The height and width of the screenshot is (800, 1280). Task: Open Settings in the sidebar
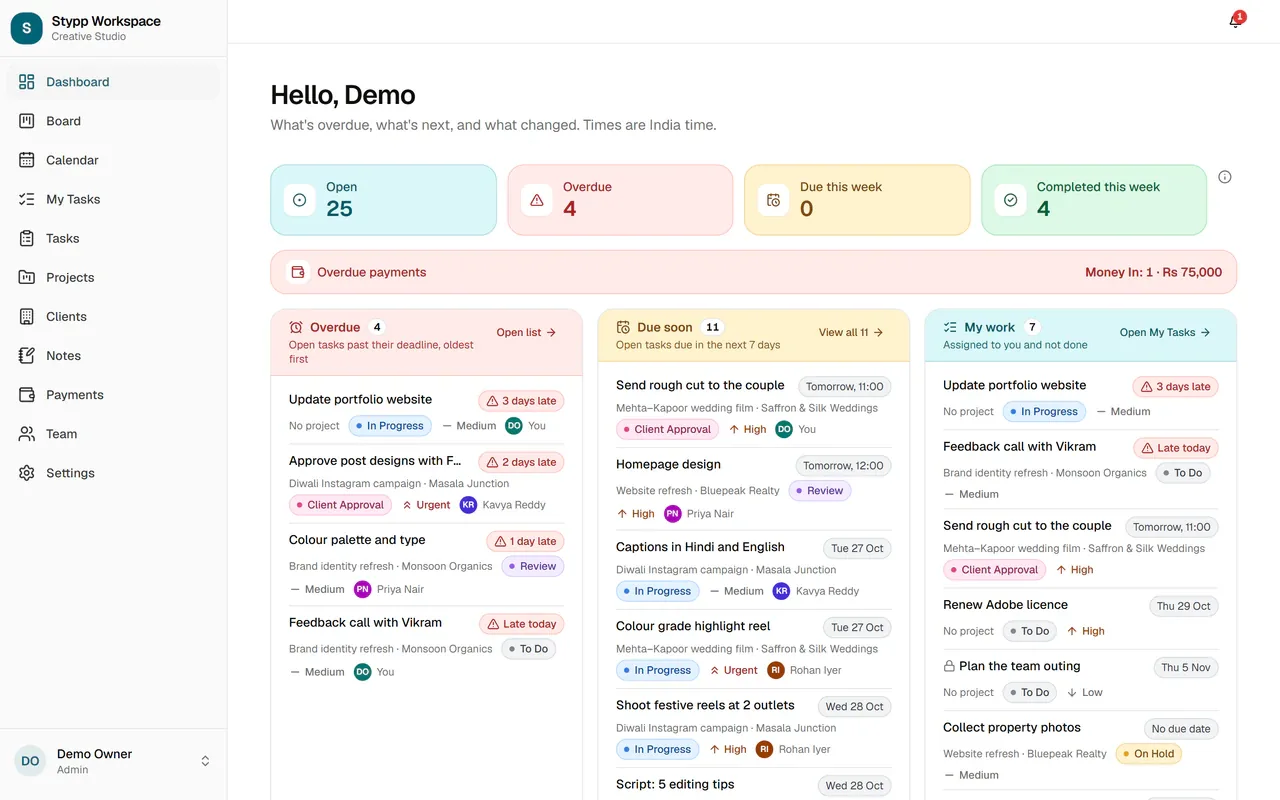click(113, 473)
